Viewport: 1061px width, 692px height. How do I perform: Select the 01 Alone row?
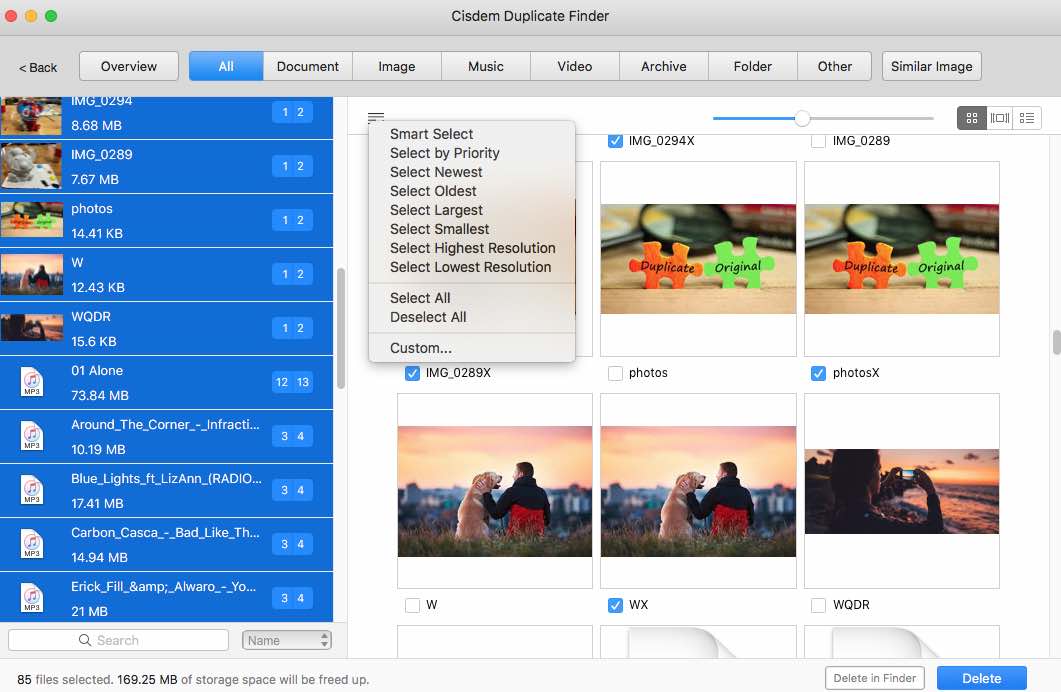166,382
